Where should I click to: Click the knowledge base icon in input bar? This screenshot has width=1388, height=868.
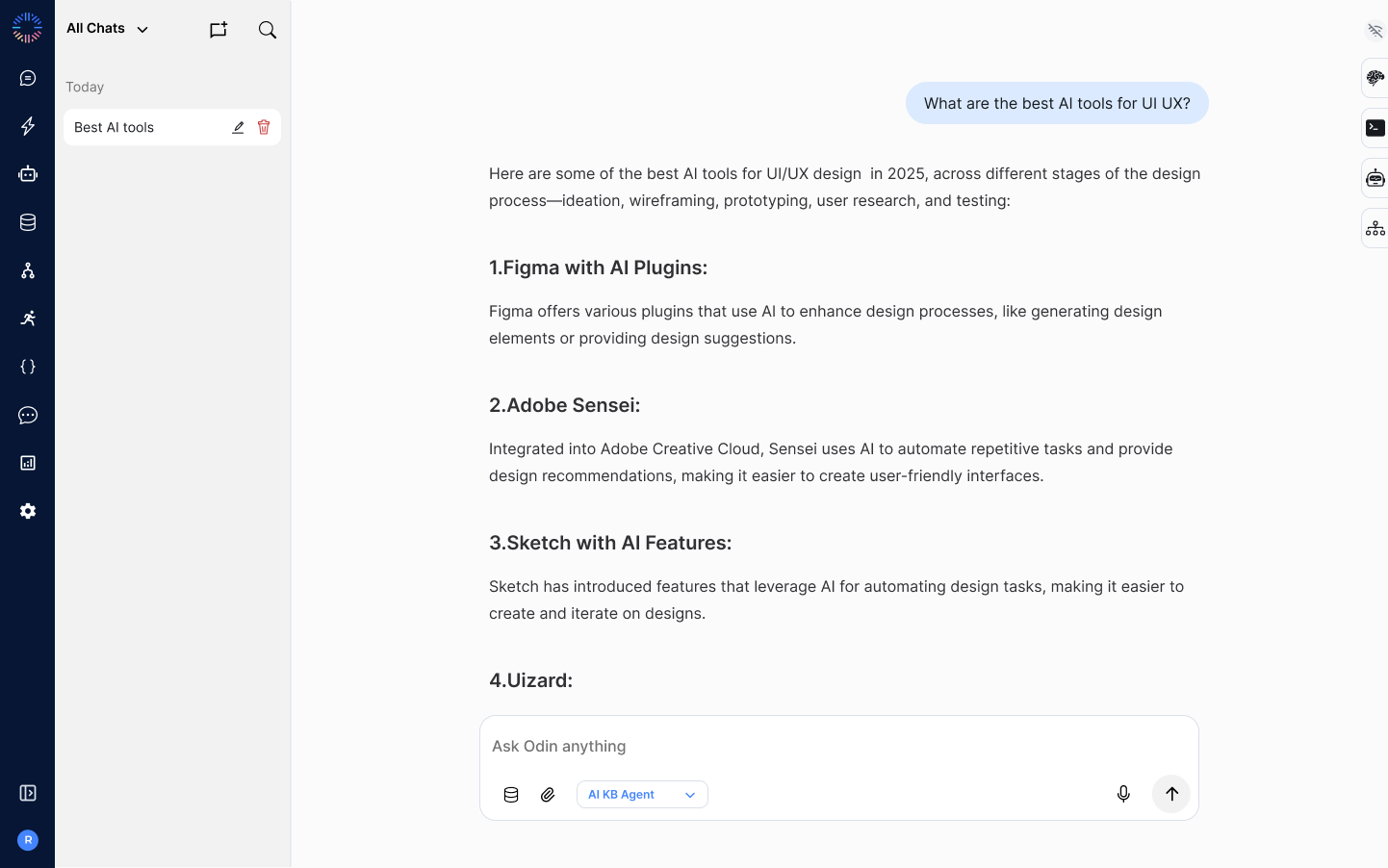pos(511,795)
